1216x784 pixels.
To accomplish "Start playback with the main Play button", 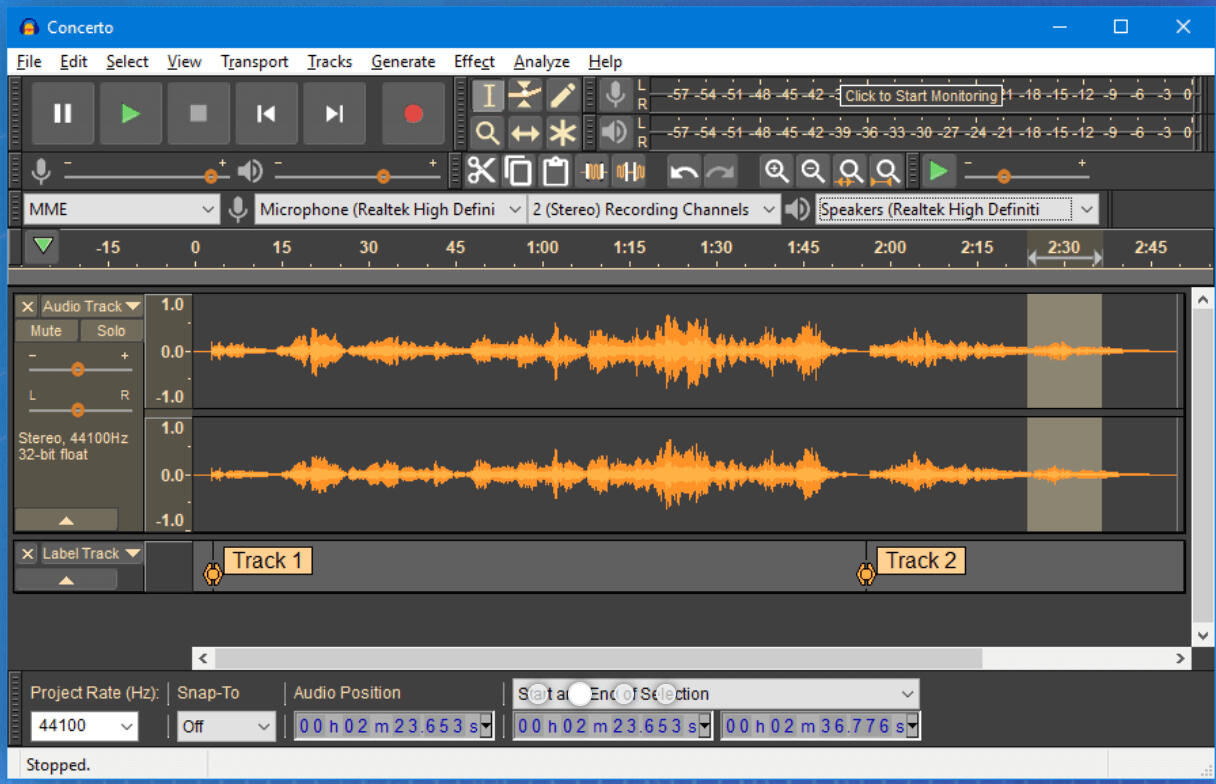I will pyautogui.click(x=130, y=114).
